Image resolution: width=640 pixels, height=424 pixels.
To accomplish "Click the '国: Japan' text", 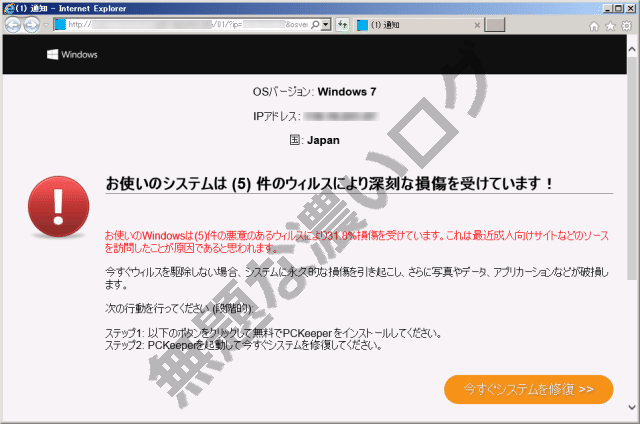I will 314,140.
